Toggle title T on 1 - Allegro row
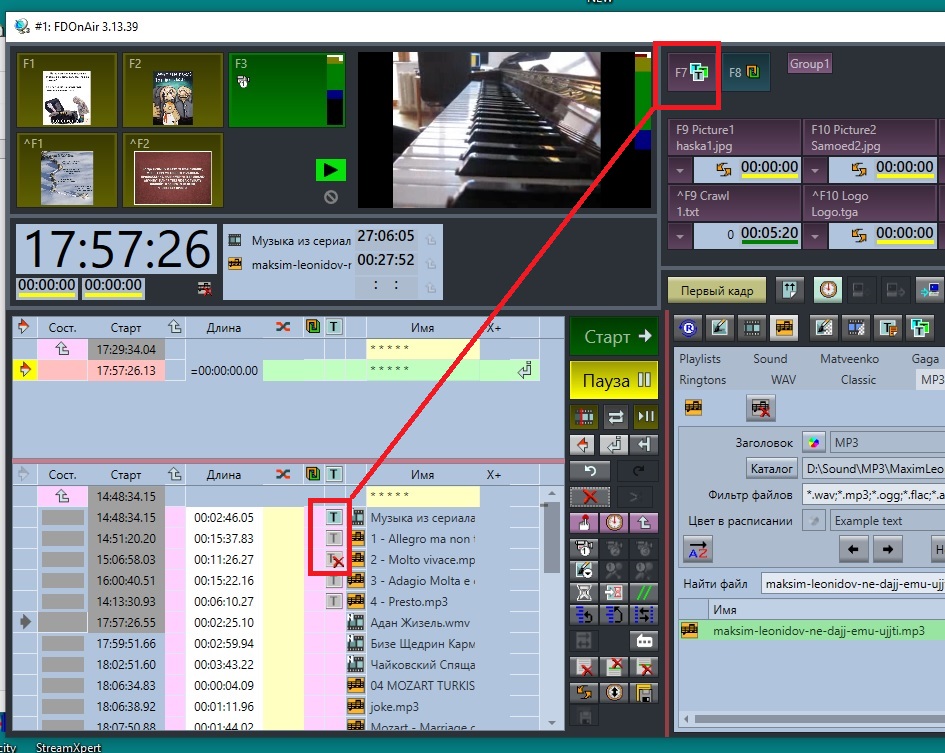 coord(334,538)
